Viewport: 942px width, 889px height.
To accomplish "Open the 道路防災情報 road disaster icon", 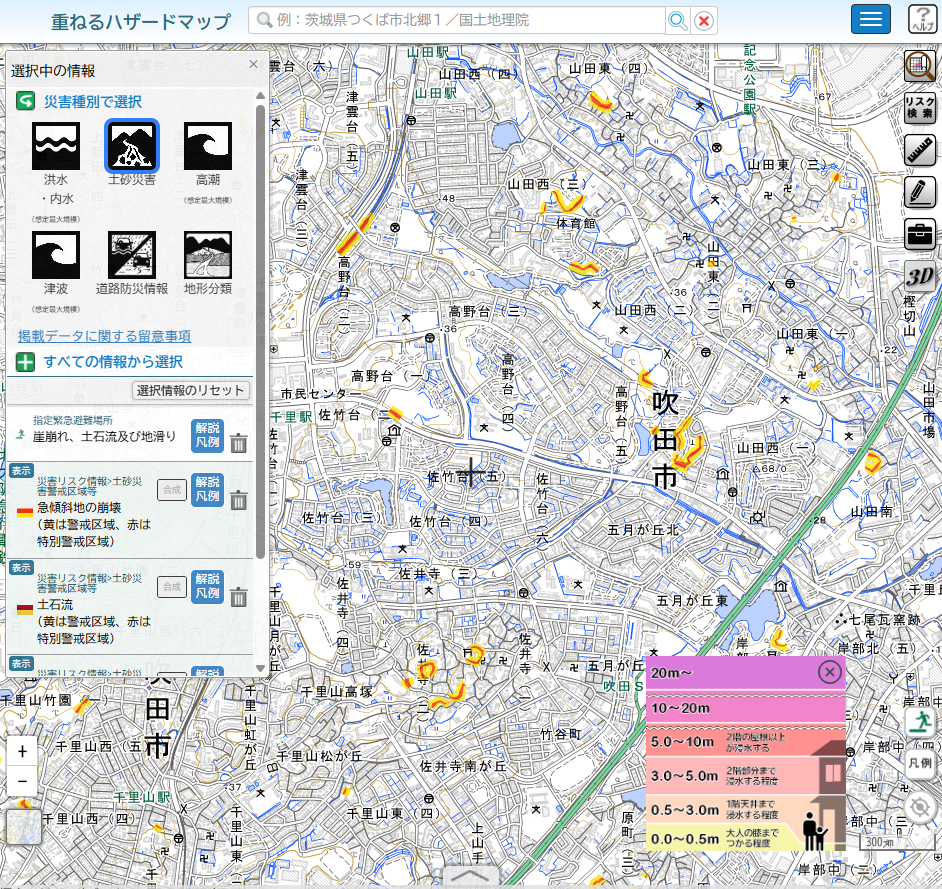I will pos(132,255).
